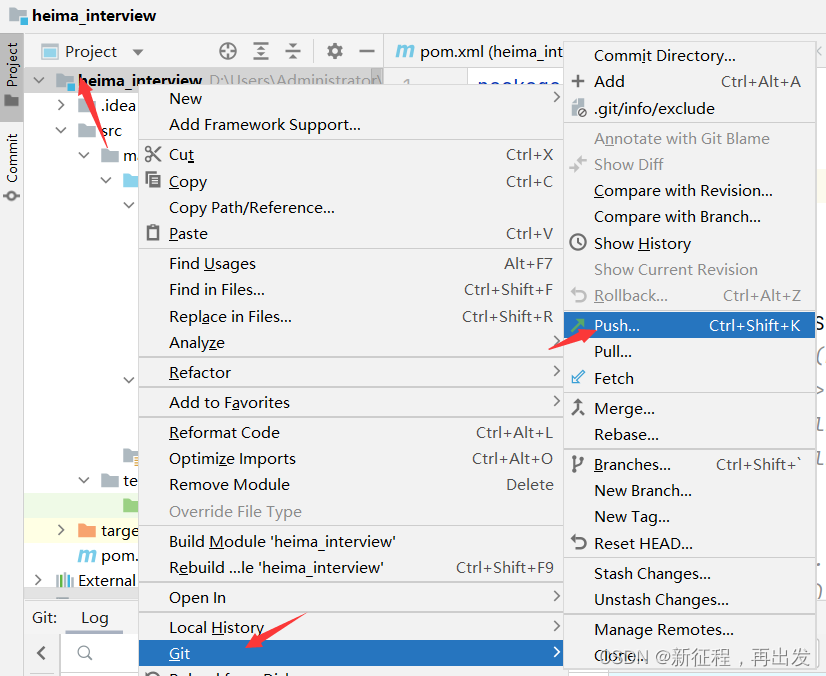Collapse the heima_interview root node

point(38,81)
